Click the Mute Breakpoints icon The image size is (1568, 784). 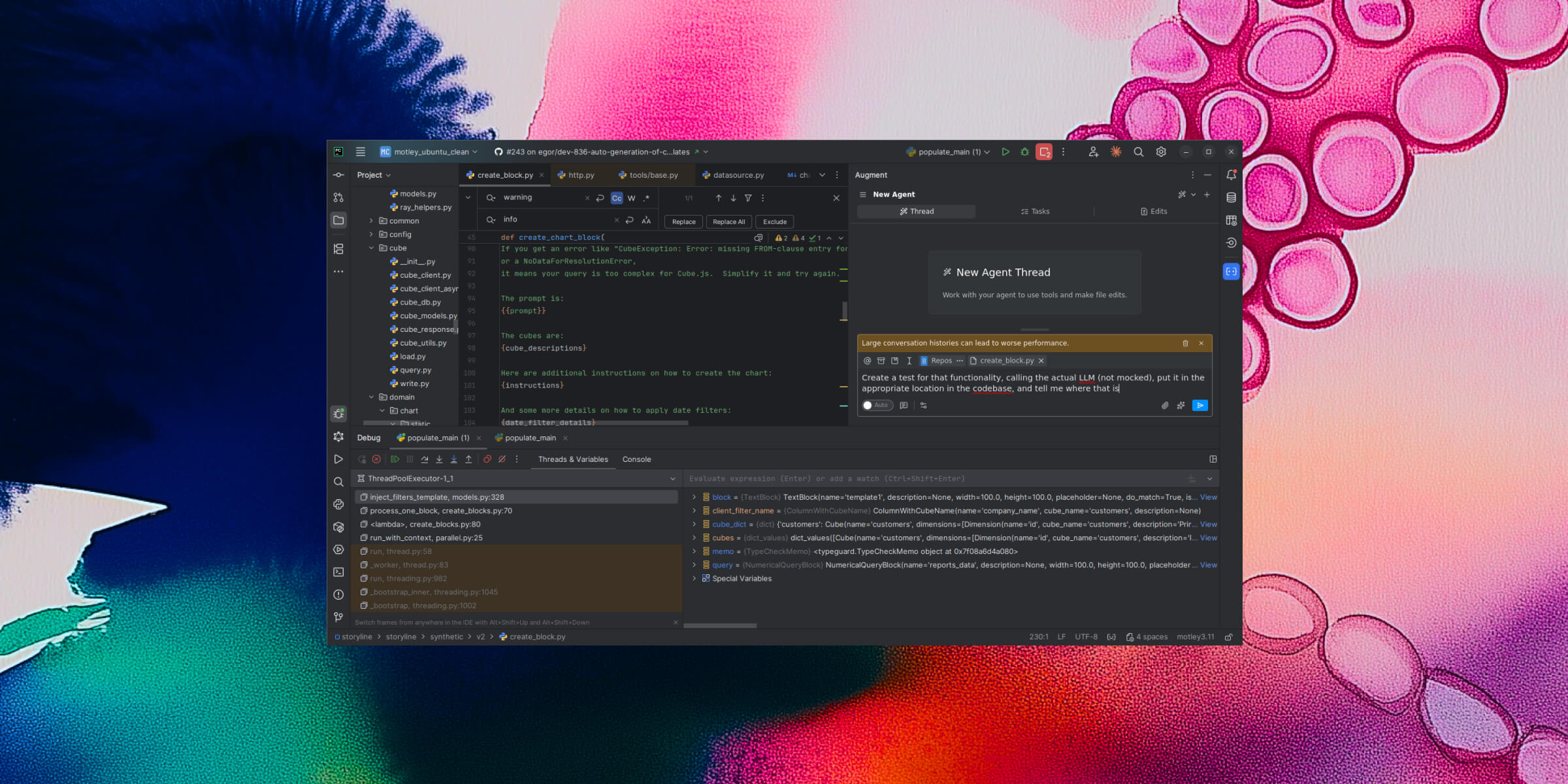coord(502,459)
